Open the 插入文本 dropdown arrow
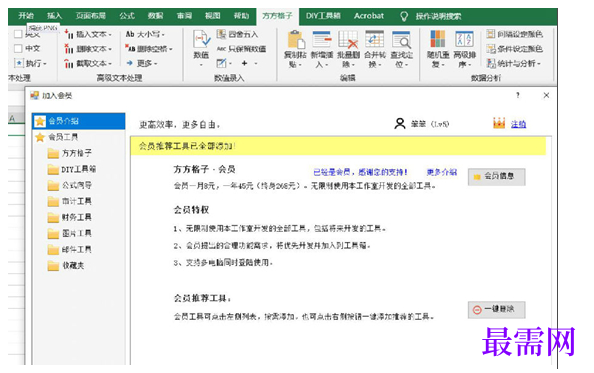Image resolution: width=594 pixels, height=373 pixels. tap(110, 35)
